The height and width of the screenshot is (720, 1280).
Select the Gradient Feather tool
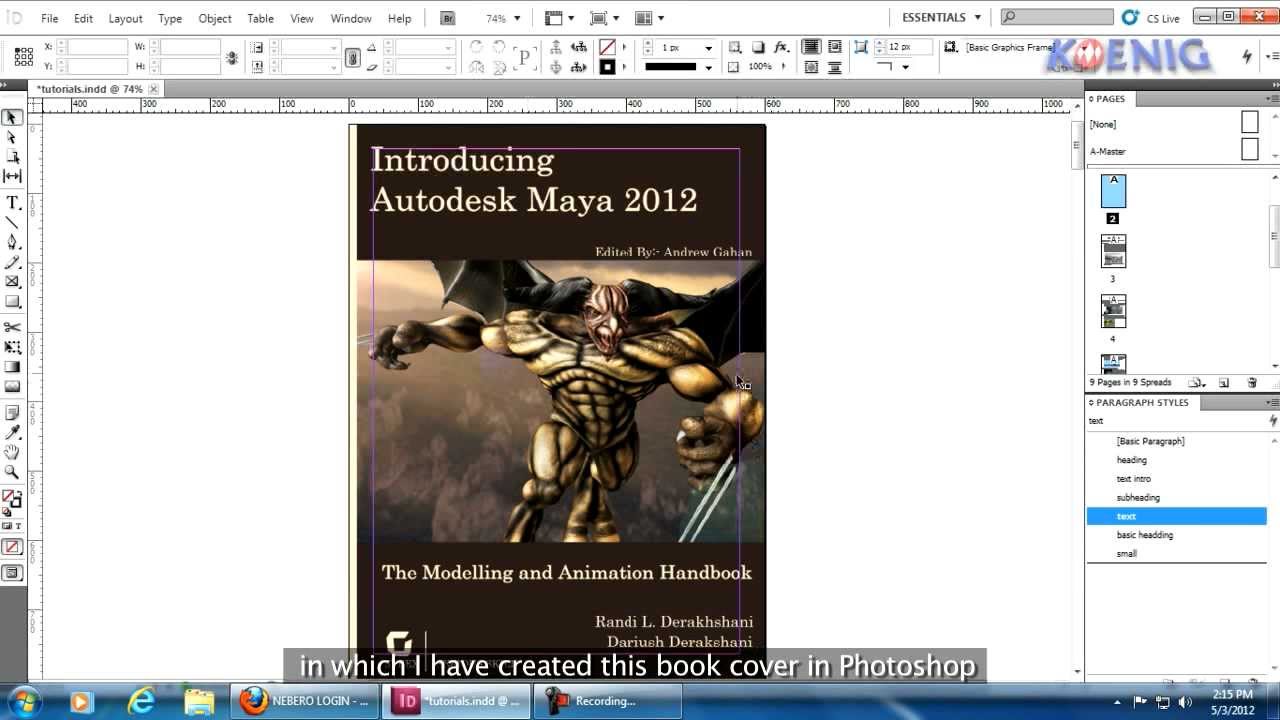point(12,386)
